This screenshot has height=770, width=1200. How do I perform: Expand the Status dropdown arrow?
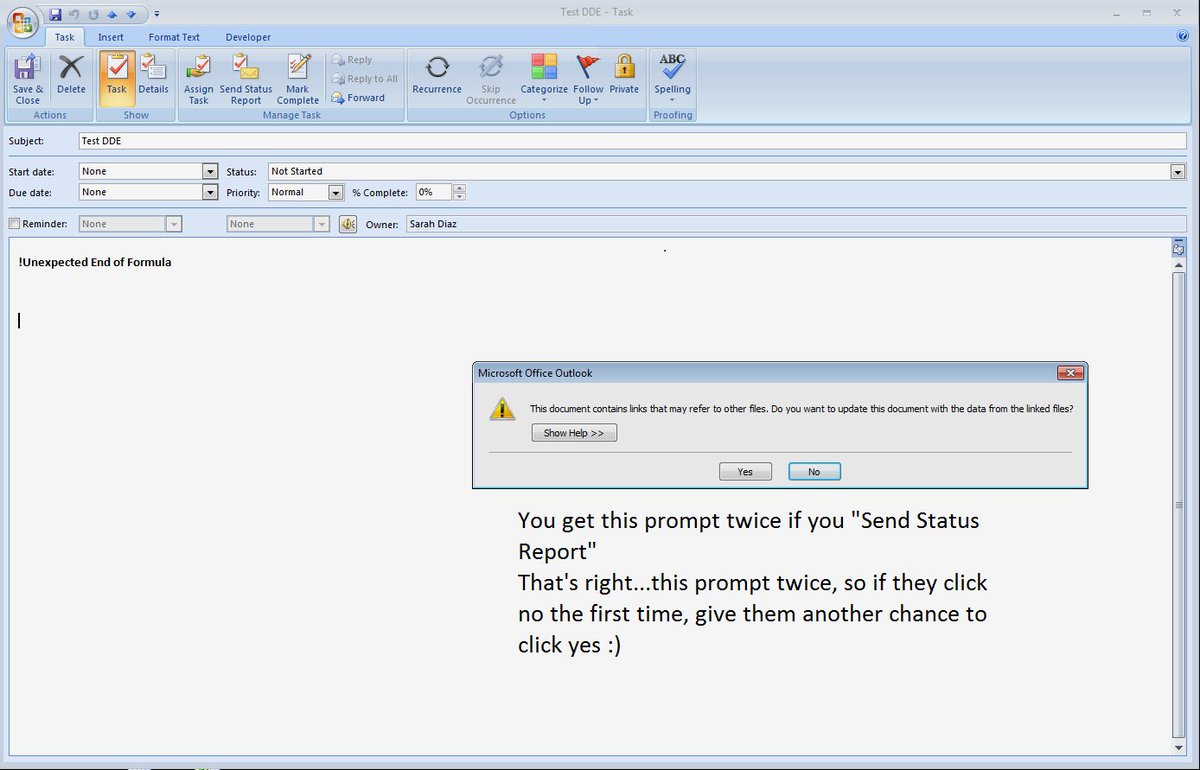point(1178,171)
